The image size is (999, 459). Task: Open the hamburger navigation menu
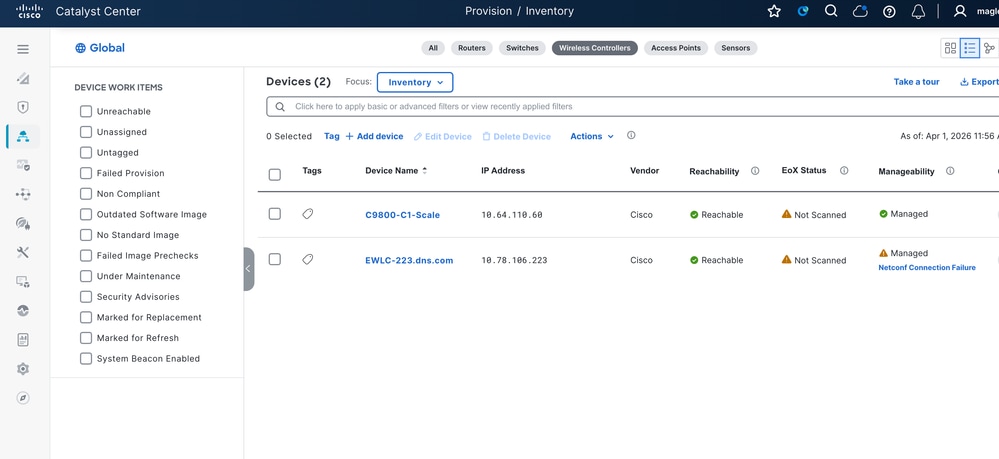pyautogui.click(x=23, y=49)
